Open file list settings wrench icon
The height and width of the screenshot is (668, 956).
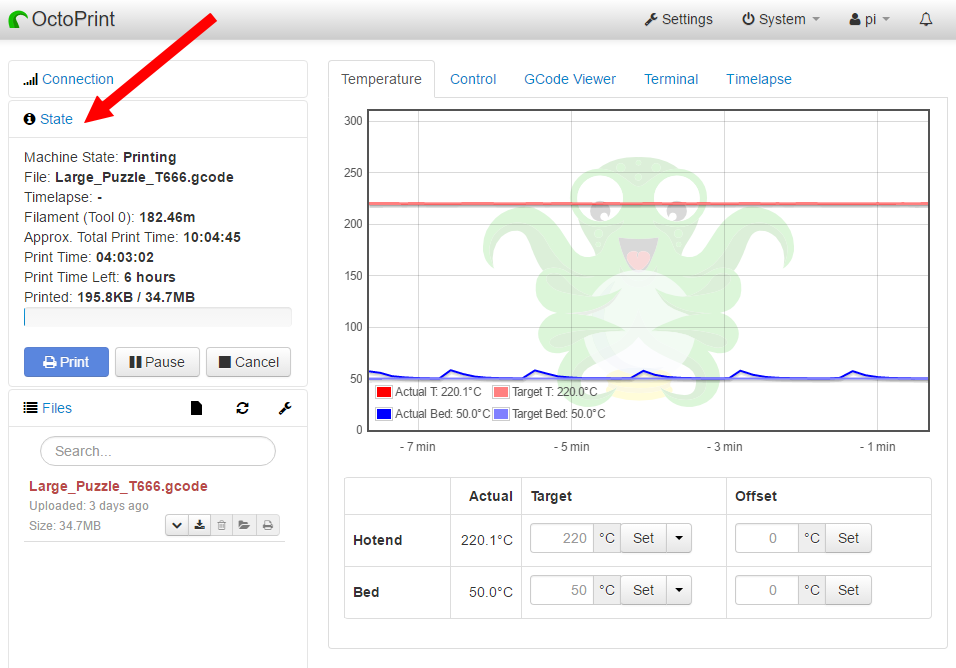click(x=285, y=408)
